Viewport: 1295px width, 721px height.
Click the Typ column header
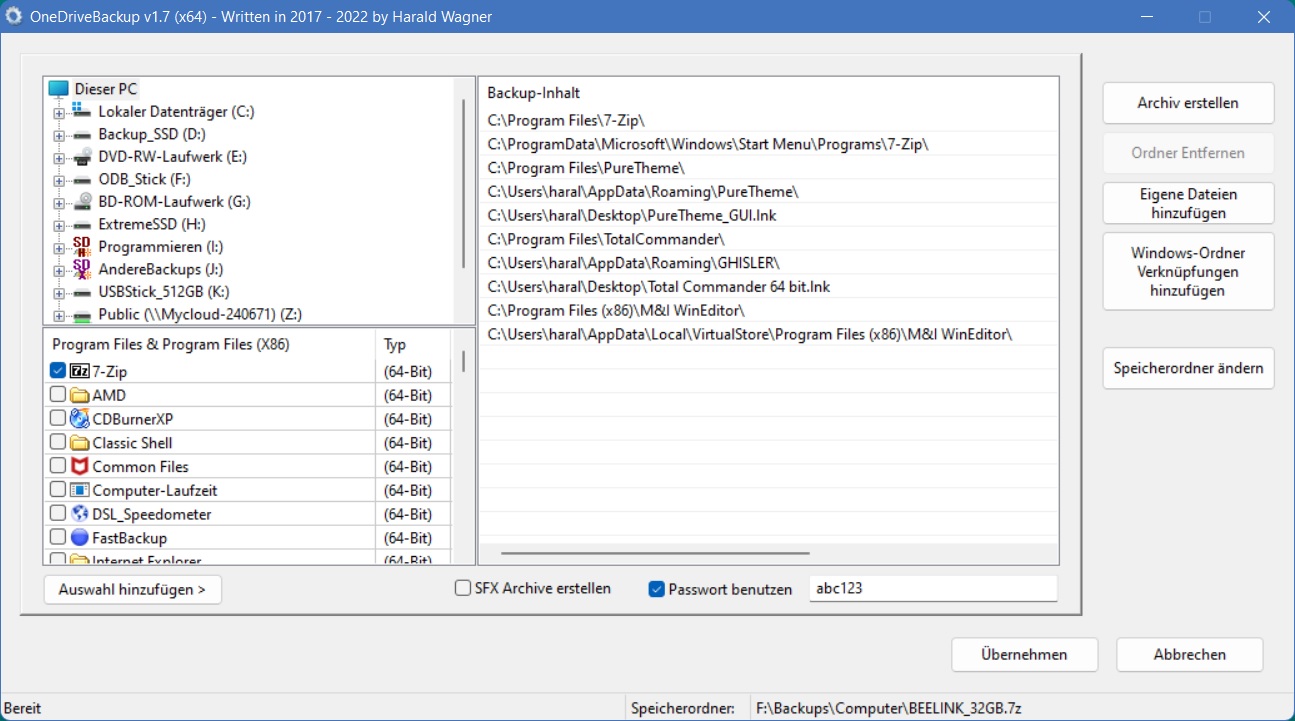[x=414, y=344]
